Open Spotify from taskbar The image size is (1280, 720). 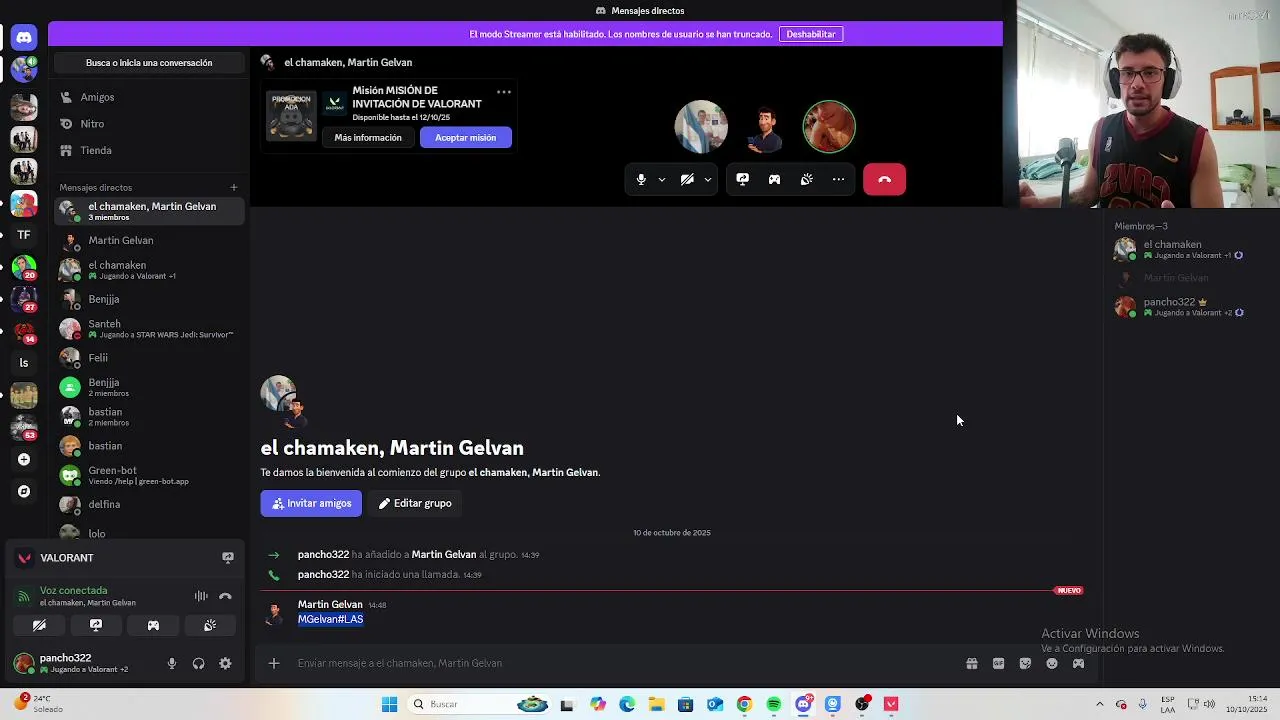click(773, 704)
